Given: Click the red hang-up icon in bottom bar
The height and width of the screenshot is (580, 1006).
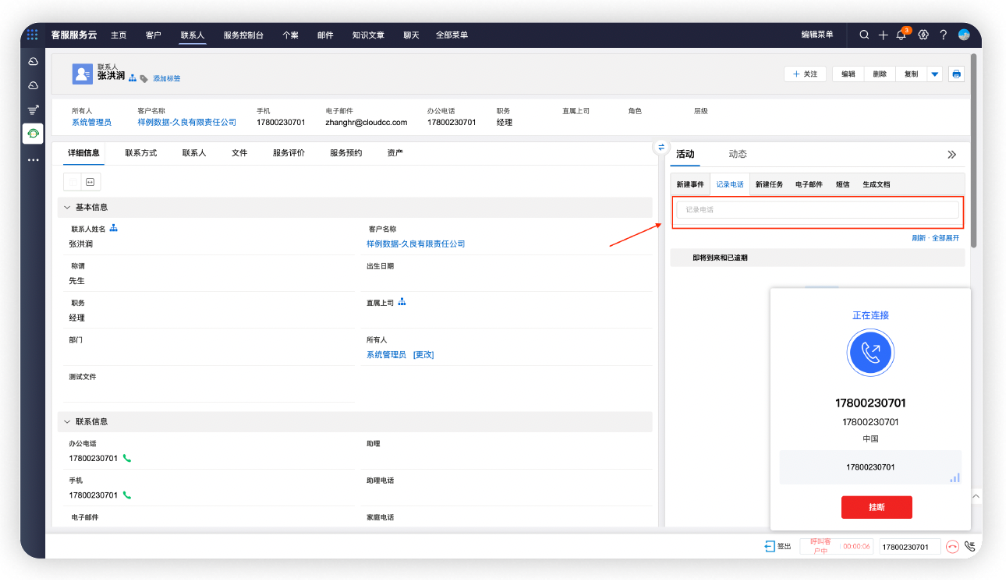Looking at the screenshot, I should pyautogui.click(x=952, y=547).
